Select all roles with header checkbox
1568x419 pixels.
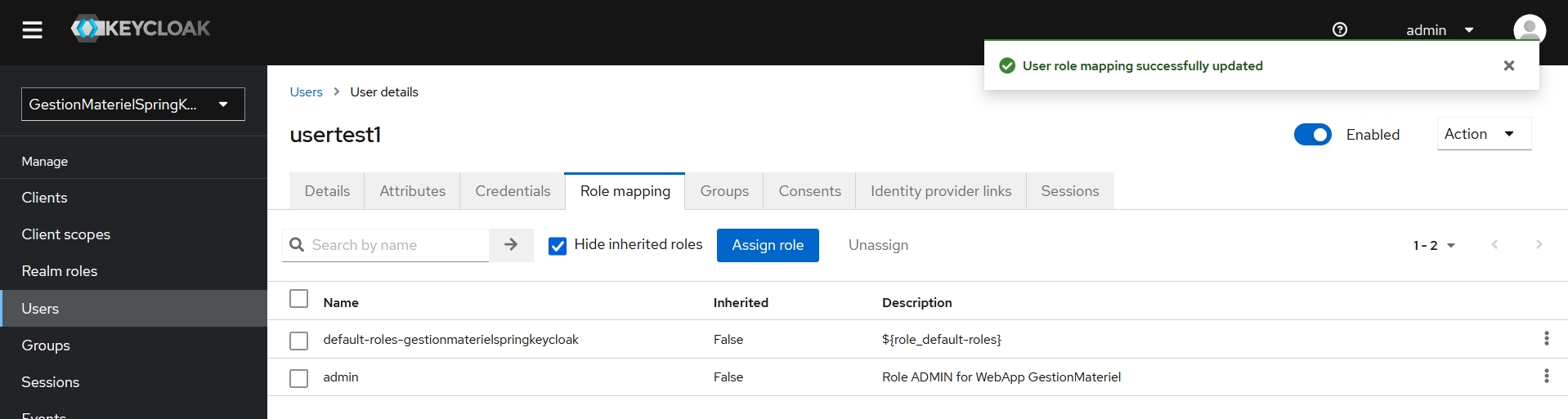299,299
